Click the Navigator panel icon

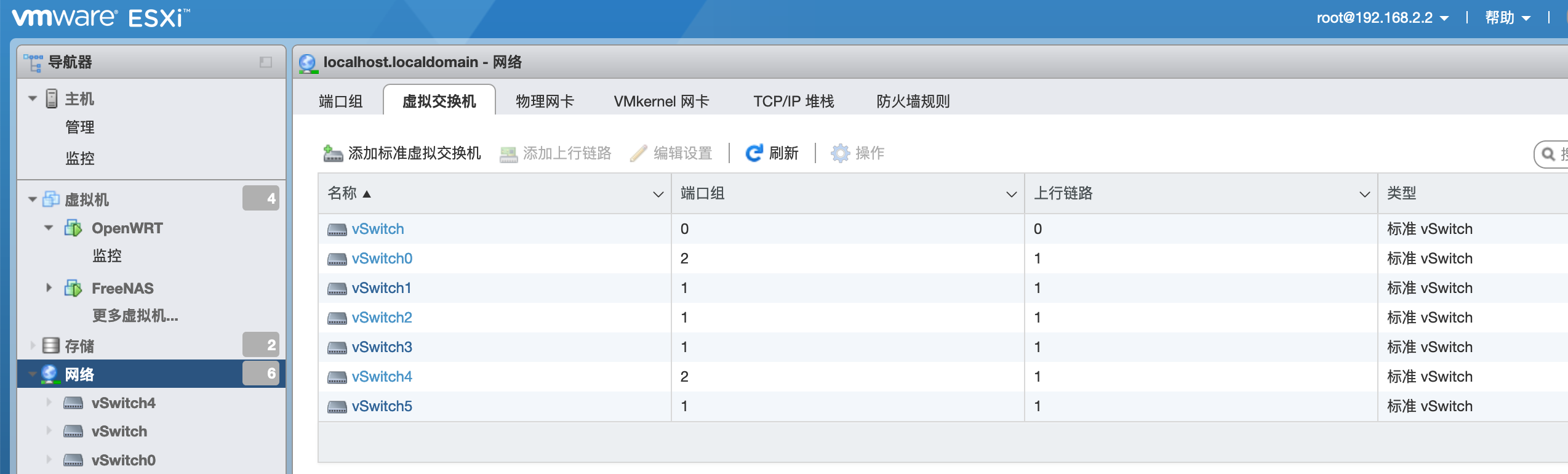(33, 62)
